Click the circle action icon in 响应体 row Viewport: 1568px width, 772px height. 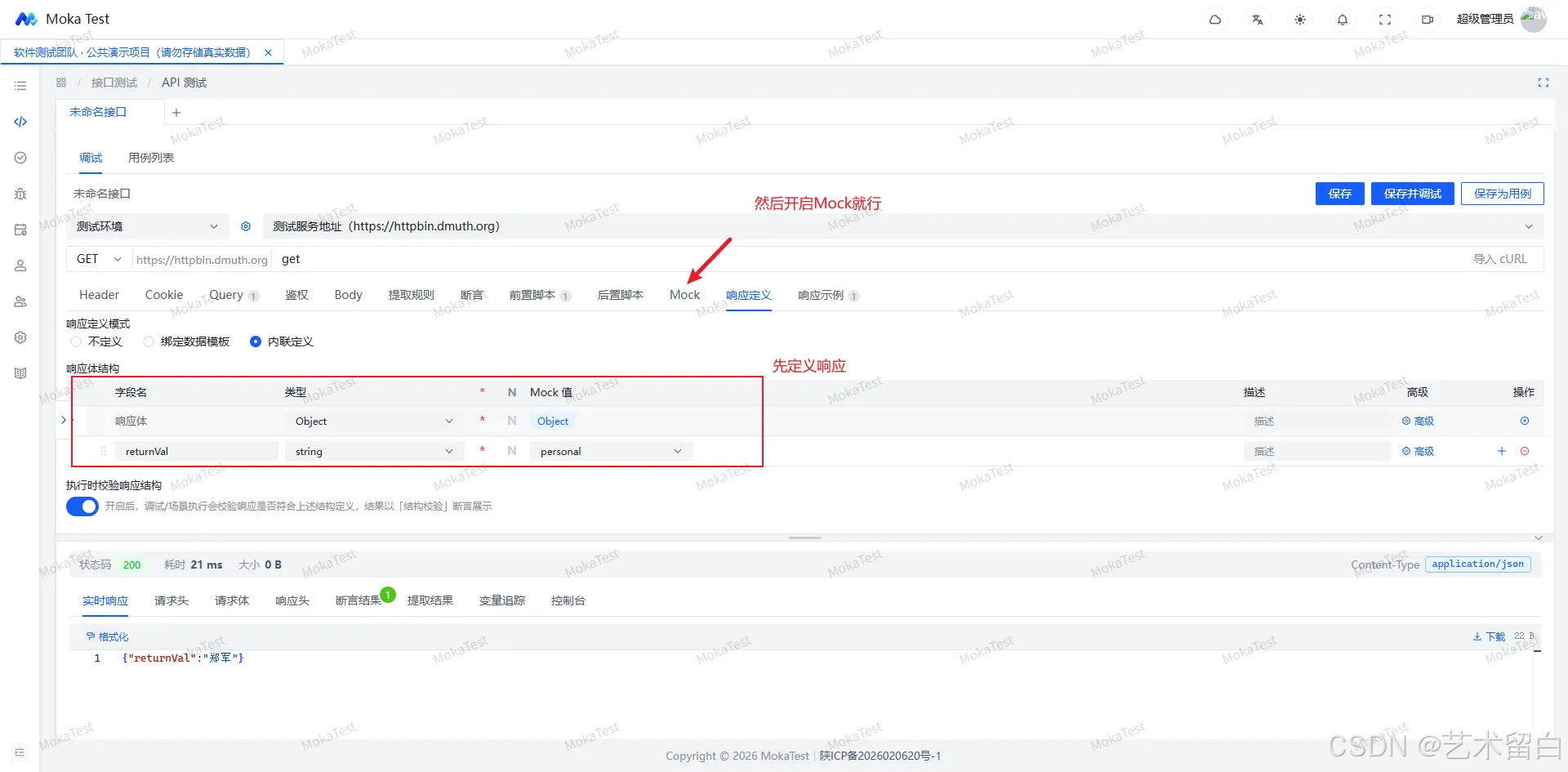click(x=1525, y=421)
